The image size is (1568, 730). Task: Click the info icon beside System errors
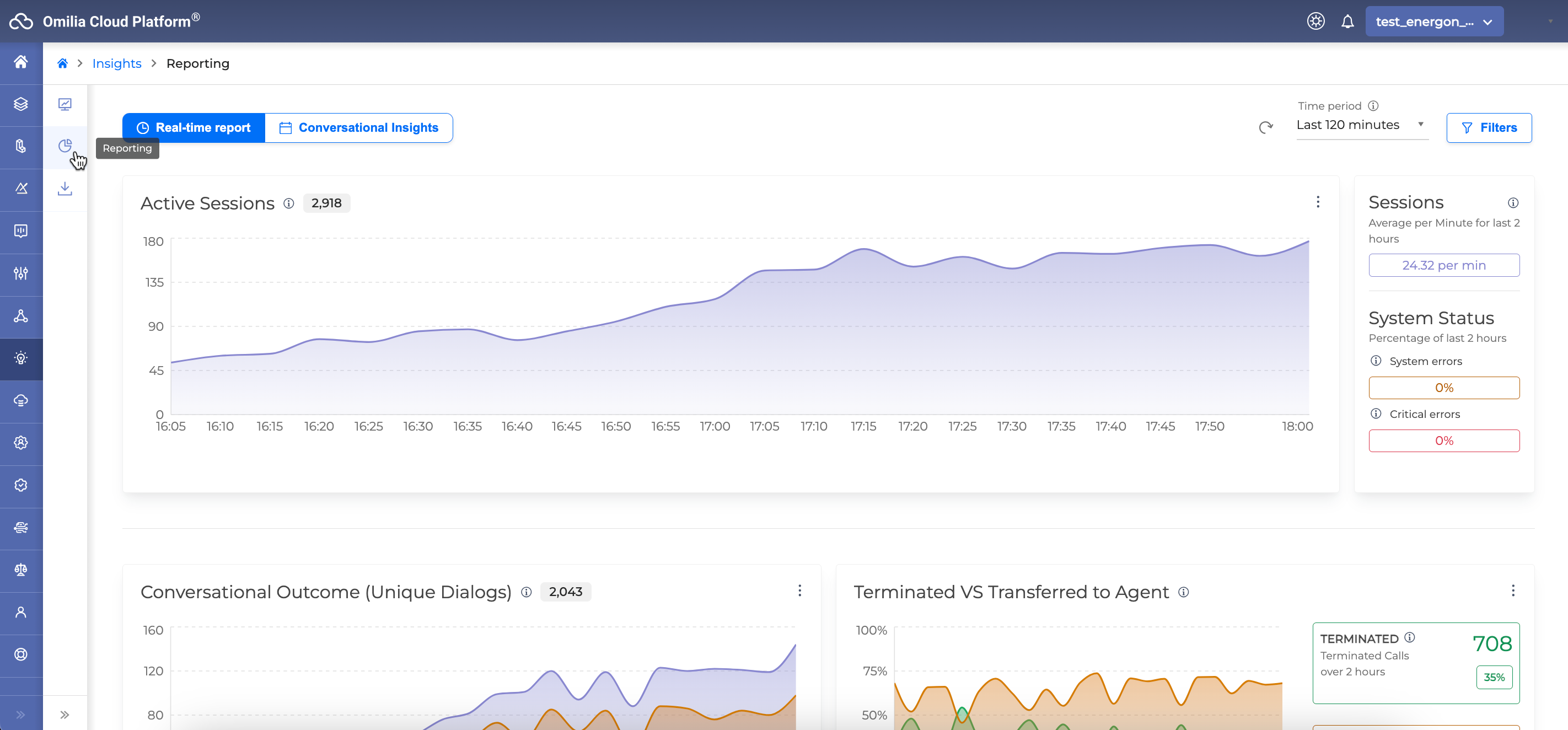(x=1376, y=361)
